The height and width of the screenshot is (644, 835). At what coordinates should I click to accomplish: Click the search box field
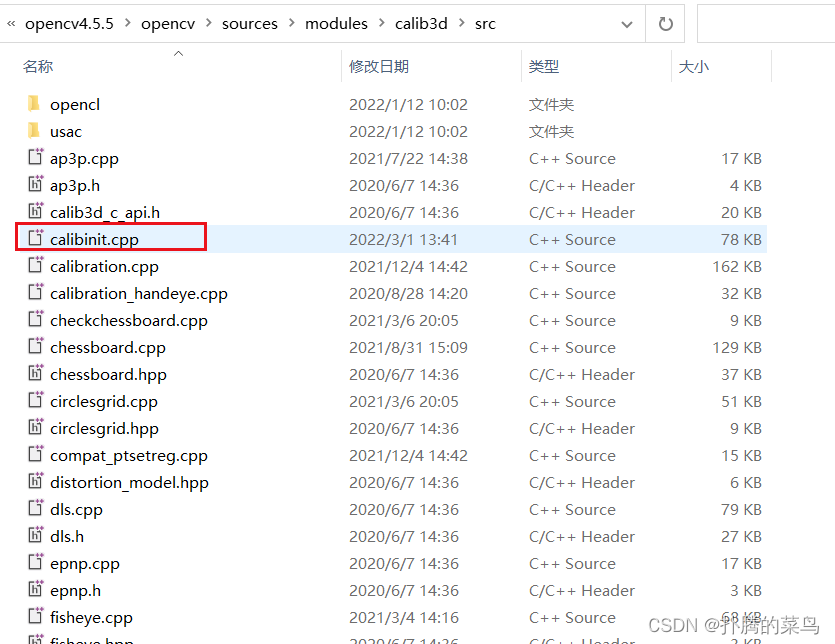click(x=766, y=24)
